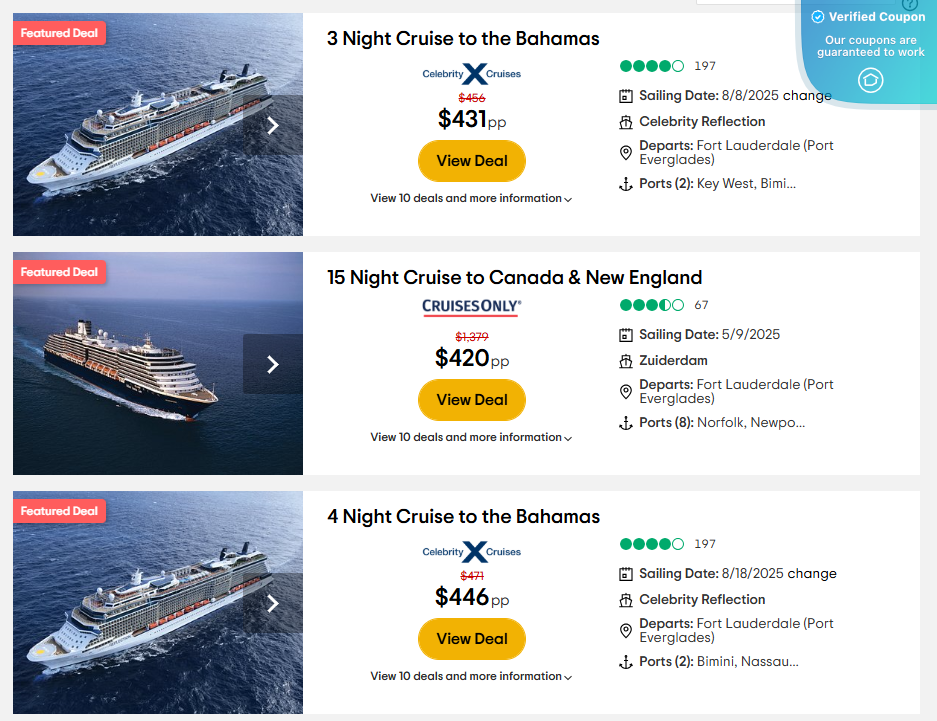Click the verified checkmark beside Verified Coupon
This screenshot has height=721, width=937.
tap(819, 16)
